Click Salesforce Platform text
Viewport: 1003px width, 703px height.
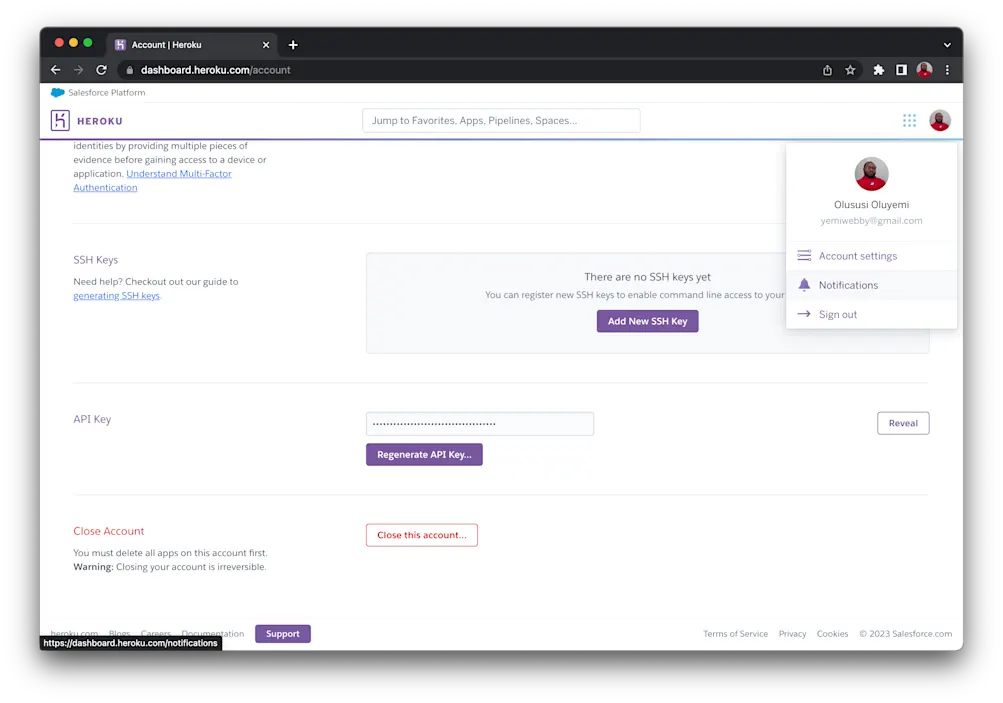point(107,93)
